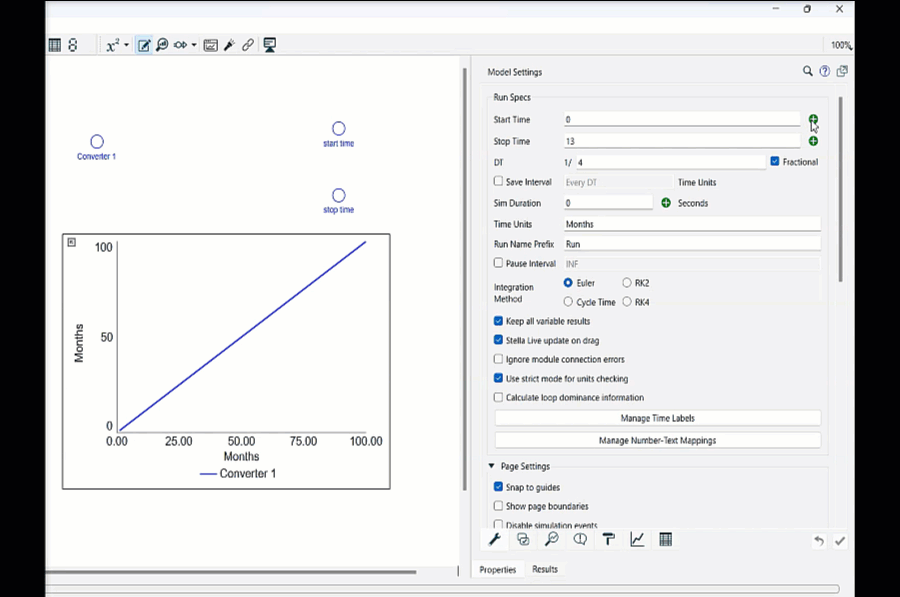900x597 pixels.
Task: Expand the flow tool dropdown arrow
Action: coord(193,46)
